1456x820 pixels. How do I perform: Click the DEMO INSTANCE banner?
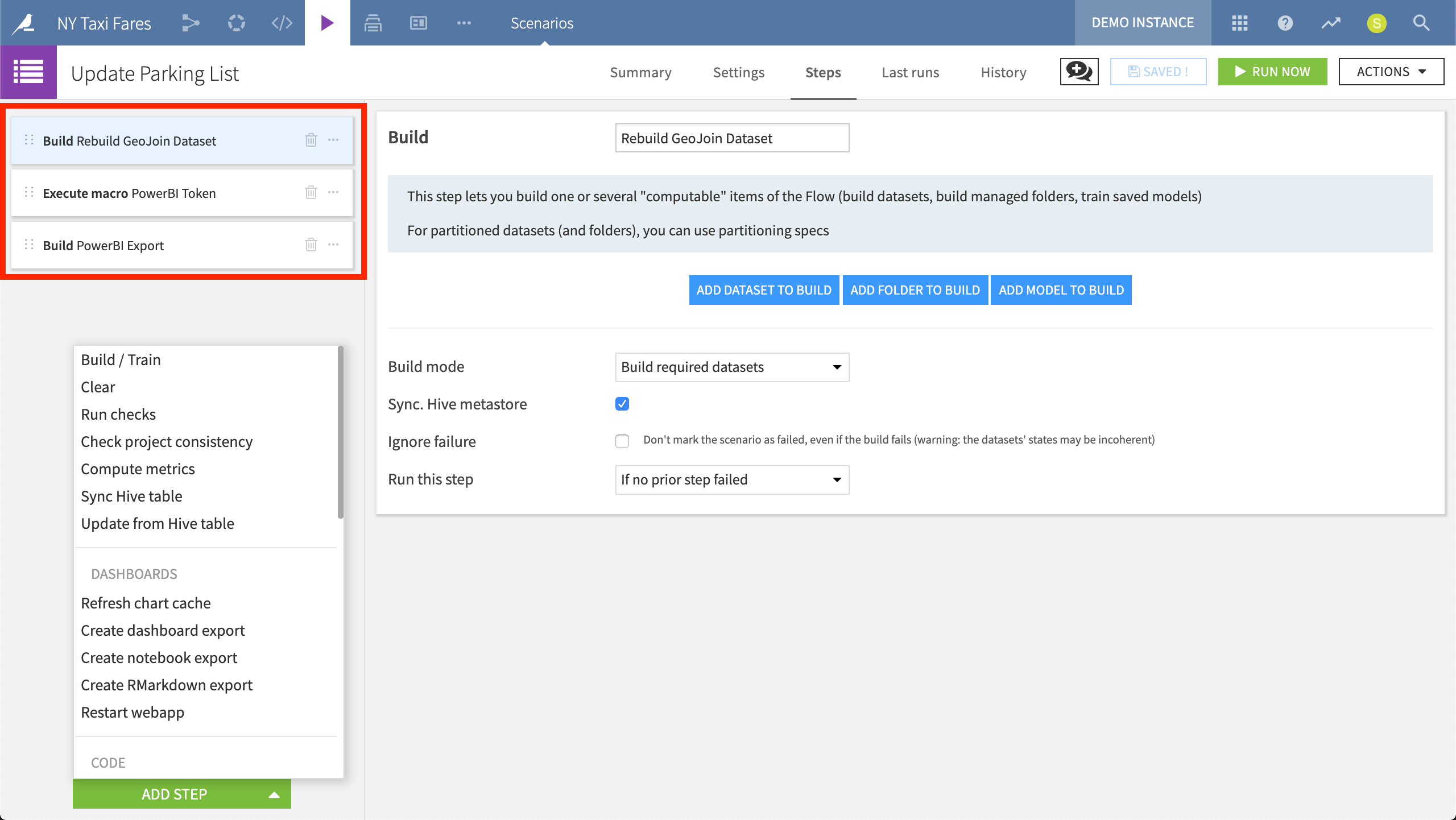tap(1143, 23)
